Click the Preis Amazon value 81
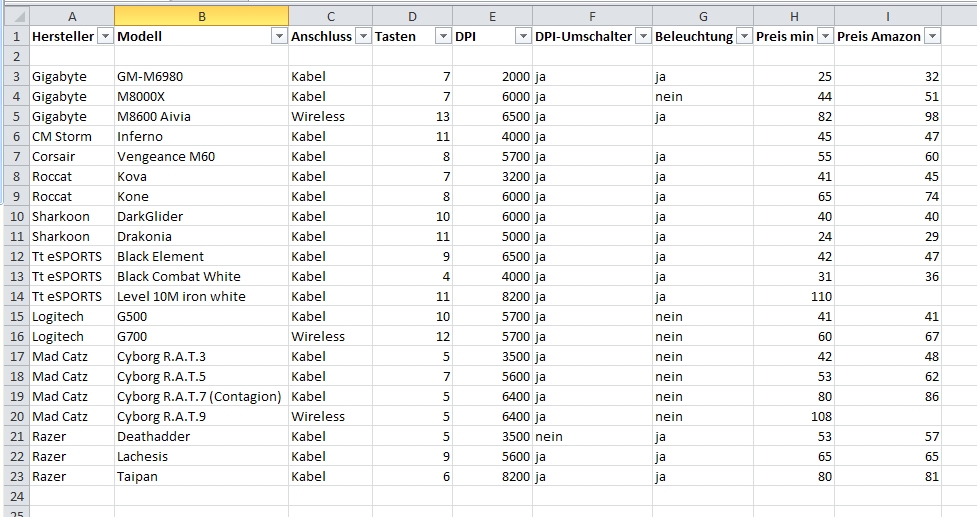This screenshot has height=517, width=977. [x=888, y=477]
